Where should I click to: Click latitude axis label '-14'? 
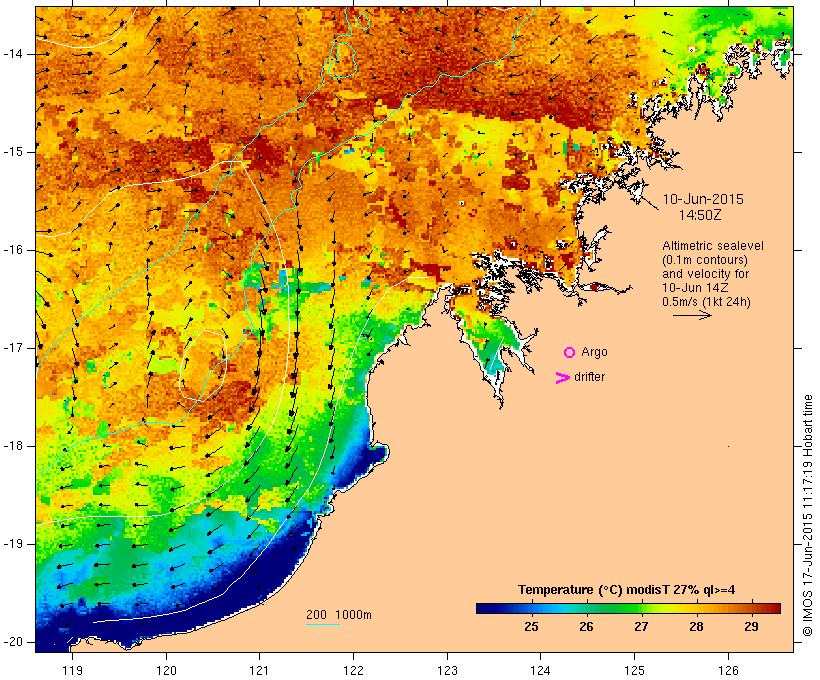(13, 54)
